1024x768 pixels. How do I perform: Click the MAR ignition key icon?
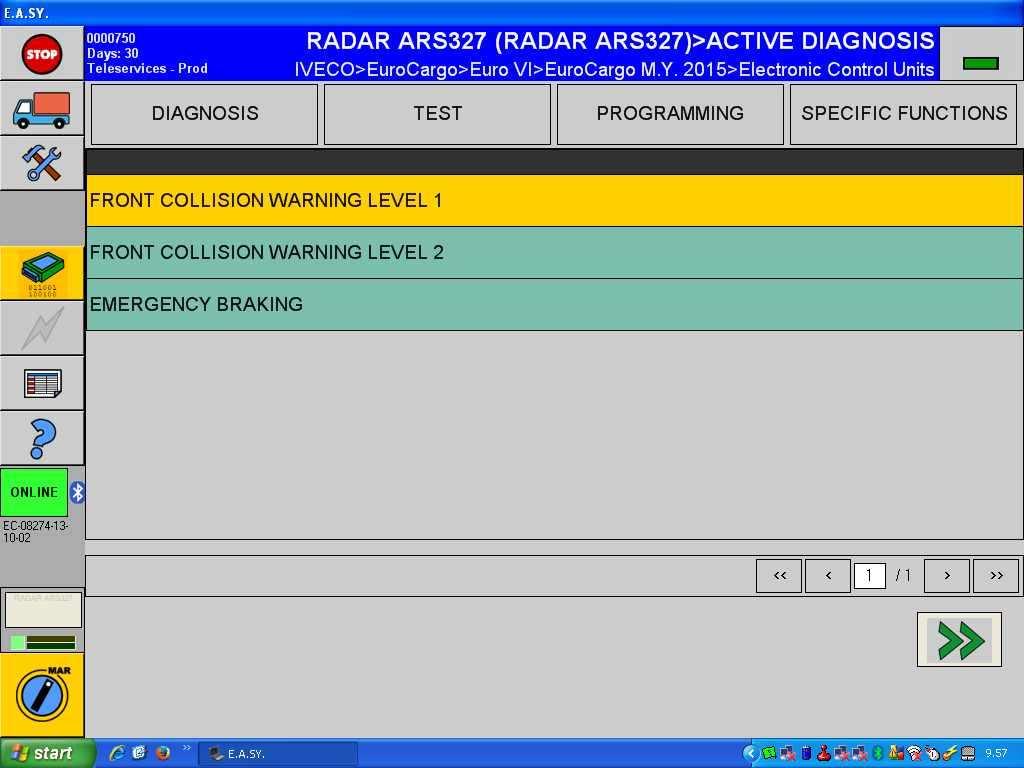click(42, 694)
